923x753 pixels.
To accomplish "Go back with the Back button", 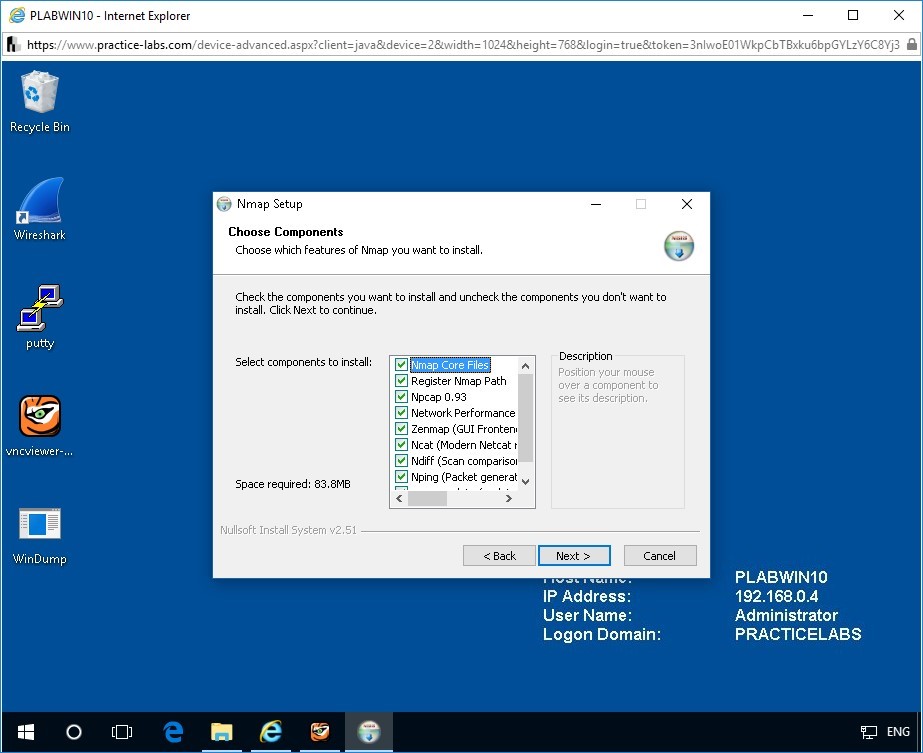I will (x=499, y=556).
